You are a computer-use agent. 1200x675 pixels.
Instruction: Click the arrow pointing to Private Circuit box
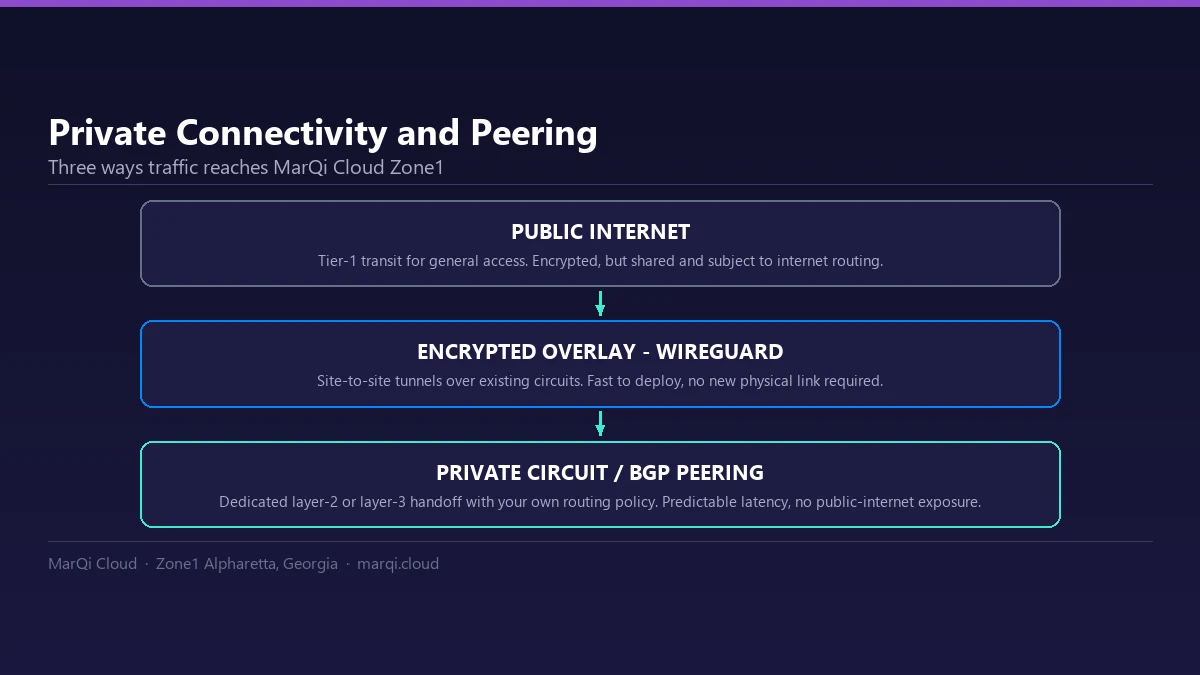coord(600,423)
